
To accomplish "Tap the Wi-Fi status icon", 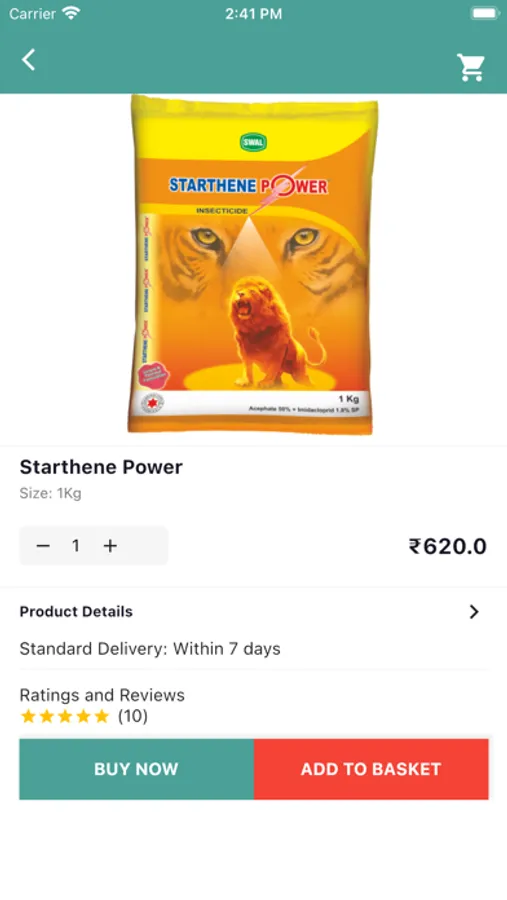I will coord(71,13).
